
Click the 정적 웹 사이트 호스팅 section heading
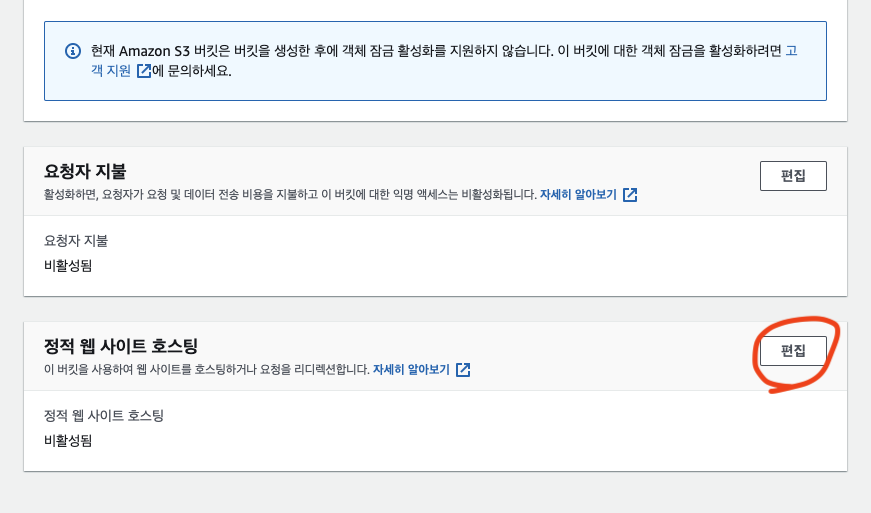click(x=121, y=346)
